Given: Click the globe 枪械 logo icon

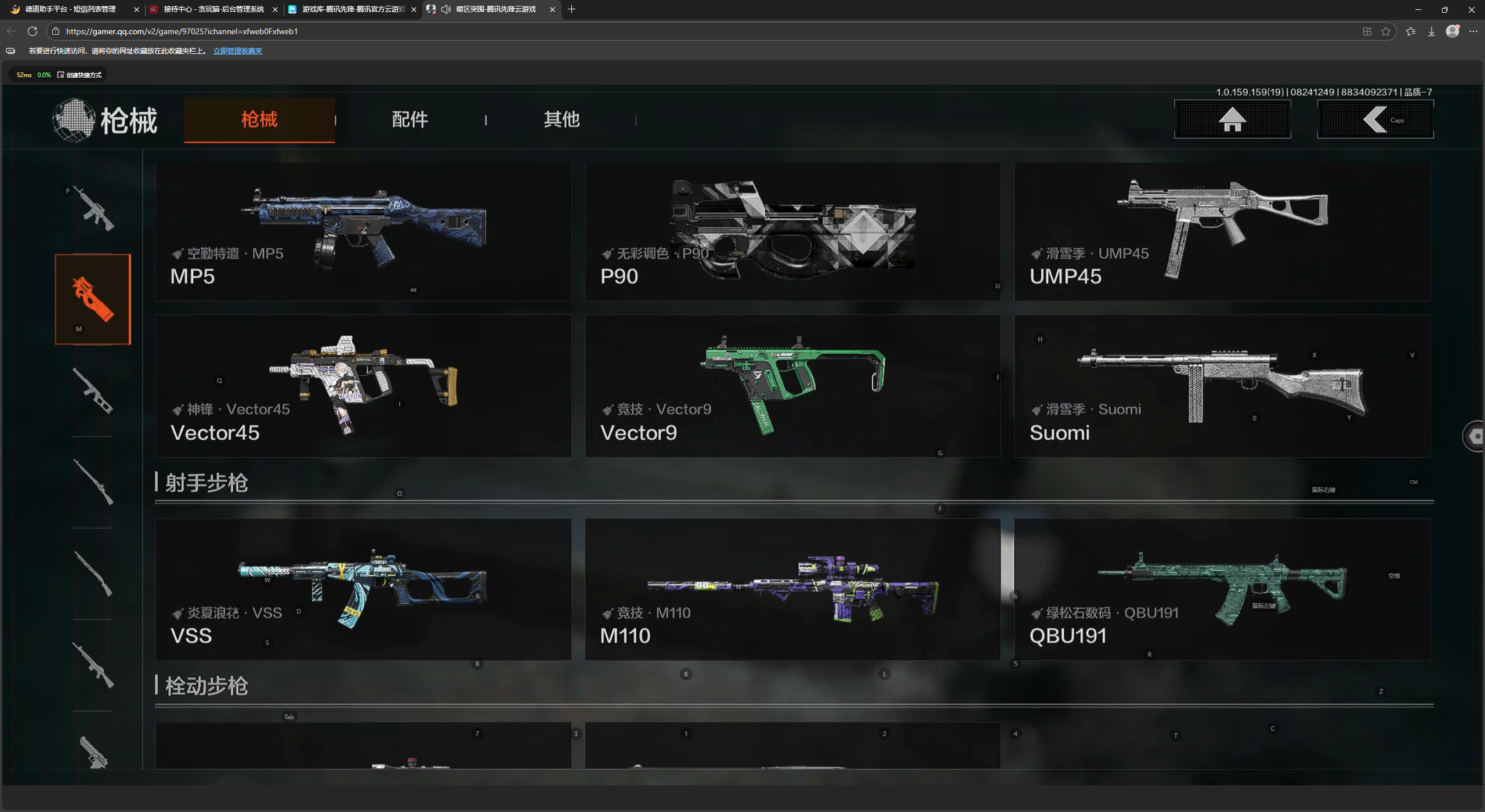Looking at the screenshot, I should click(x=74, y=120).
